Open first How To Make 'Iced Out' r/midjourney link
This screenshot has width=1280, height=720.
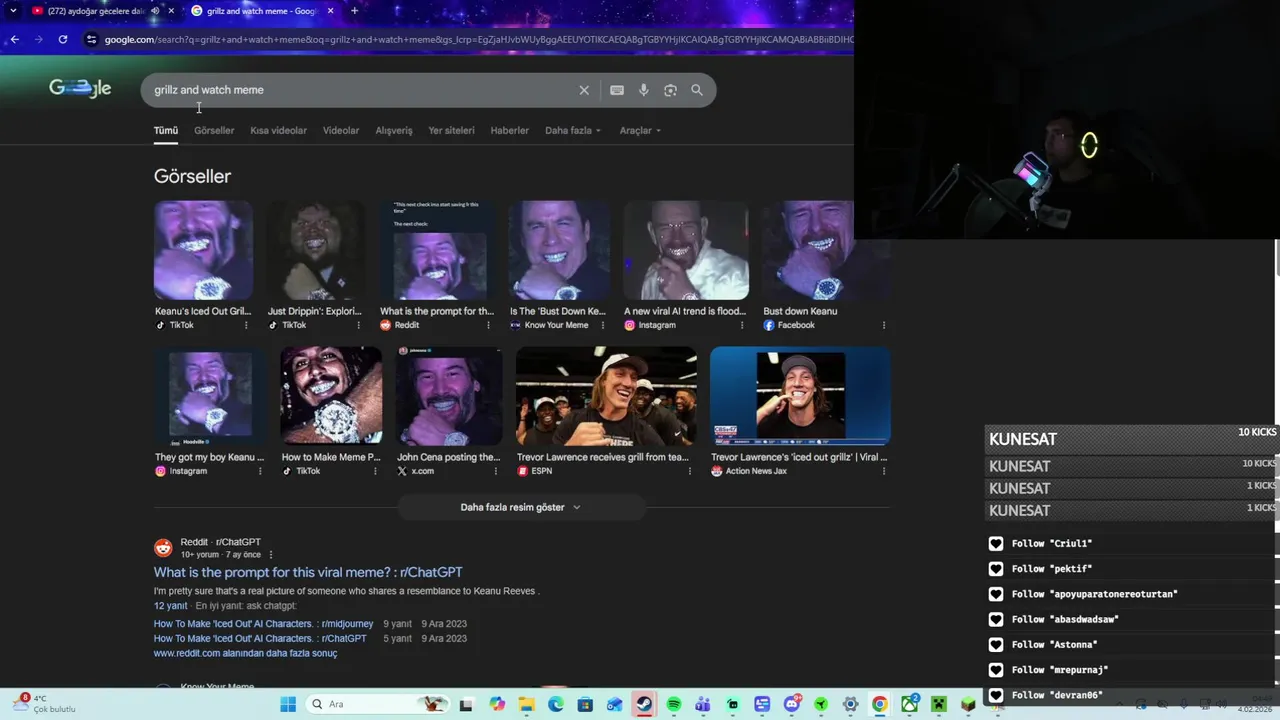coord(263,624)
